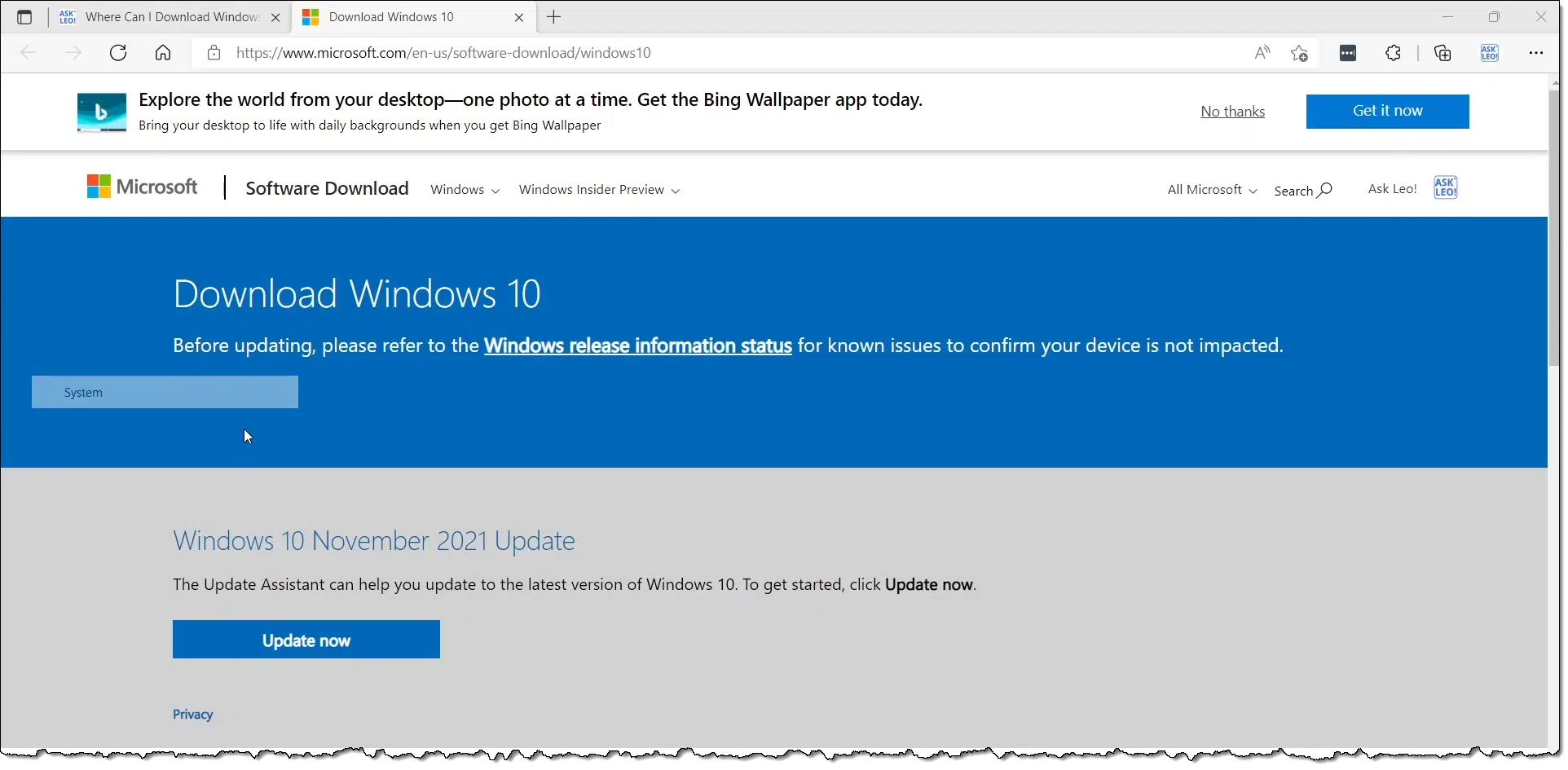This screenshot has width=1568, height=770.
Task: Expand the Windows dropdown menu
Action: 465,190
